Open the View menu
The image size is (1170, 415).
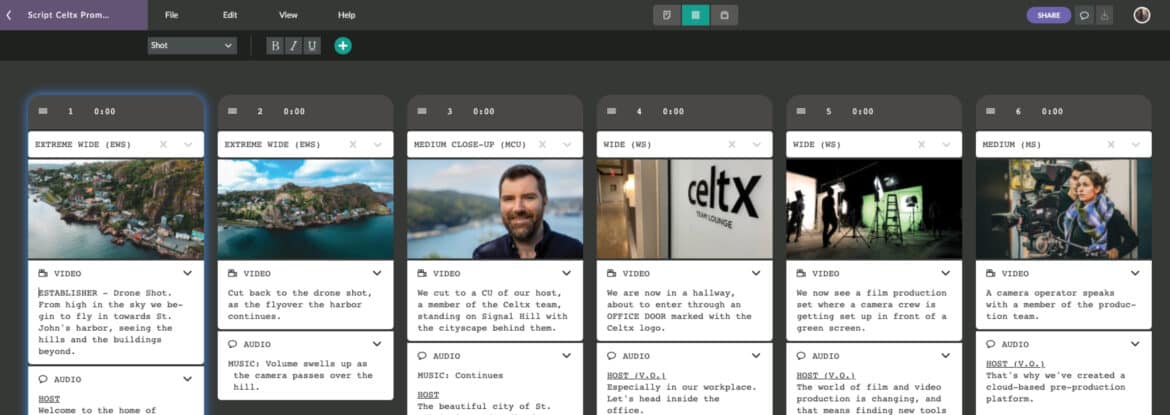[x=288, y=15]
